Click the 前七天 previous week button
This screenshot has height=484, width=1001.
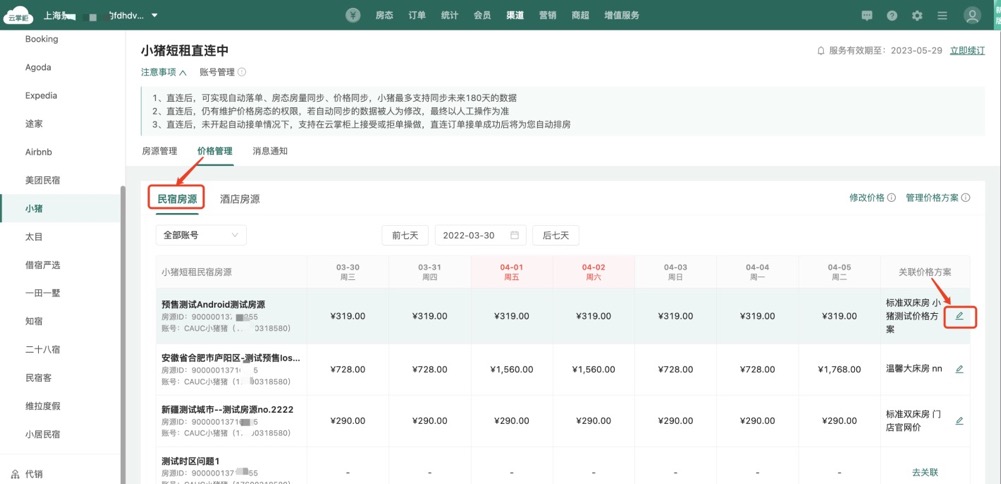coord(405,235)
